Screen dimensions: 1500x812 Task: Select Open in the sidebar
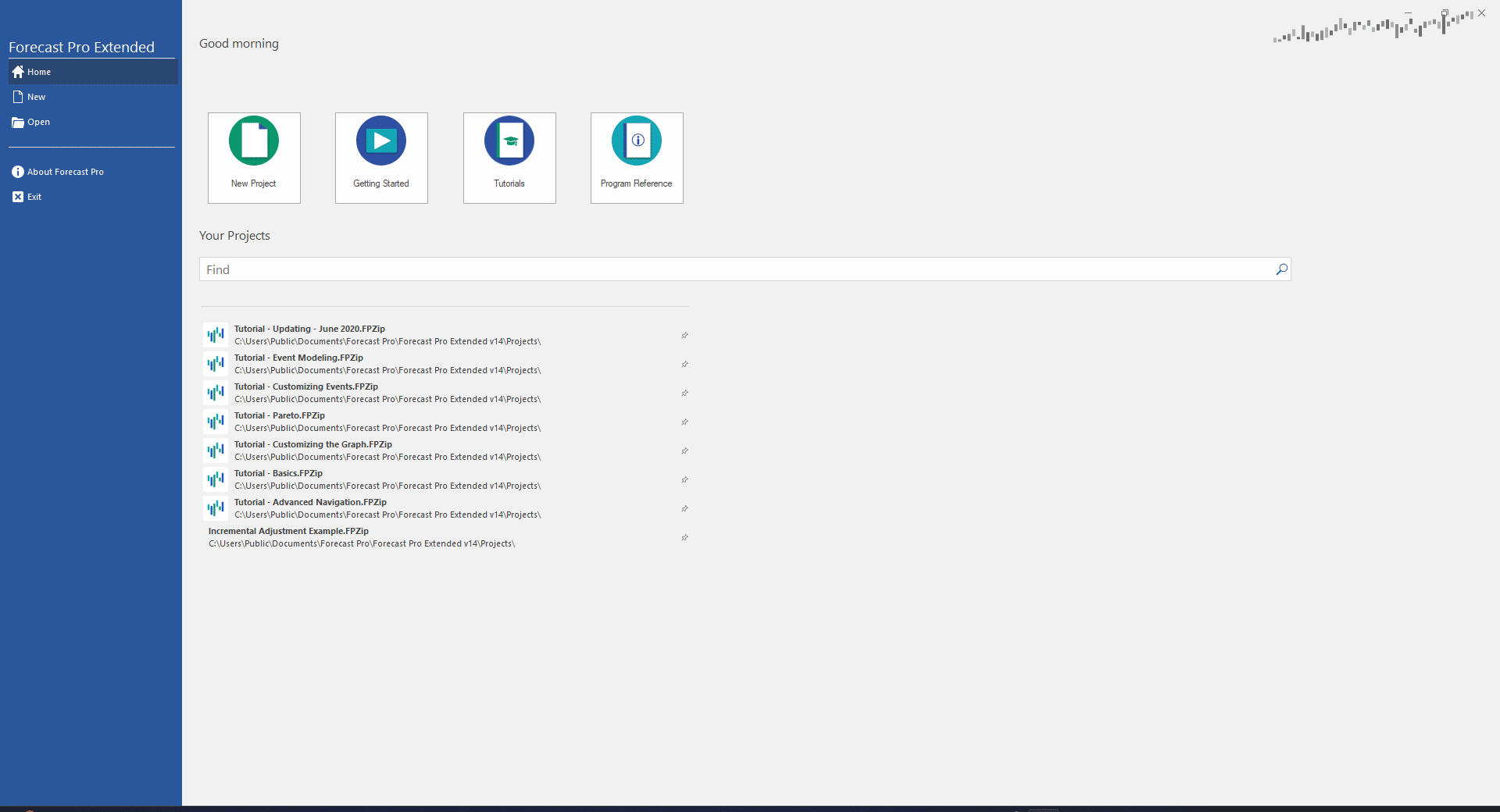(x=93, y=122)
